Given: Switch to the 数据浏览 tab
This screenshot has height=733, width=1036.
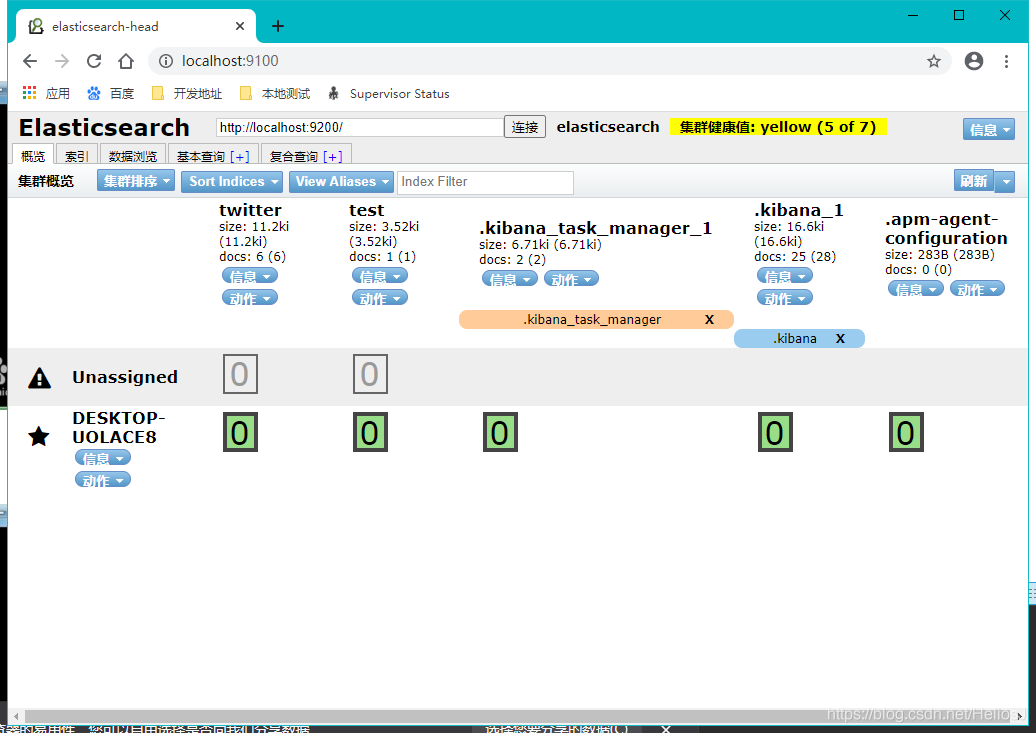Looking at the screenshot, I should 133,156.
